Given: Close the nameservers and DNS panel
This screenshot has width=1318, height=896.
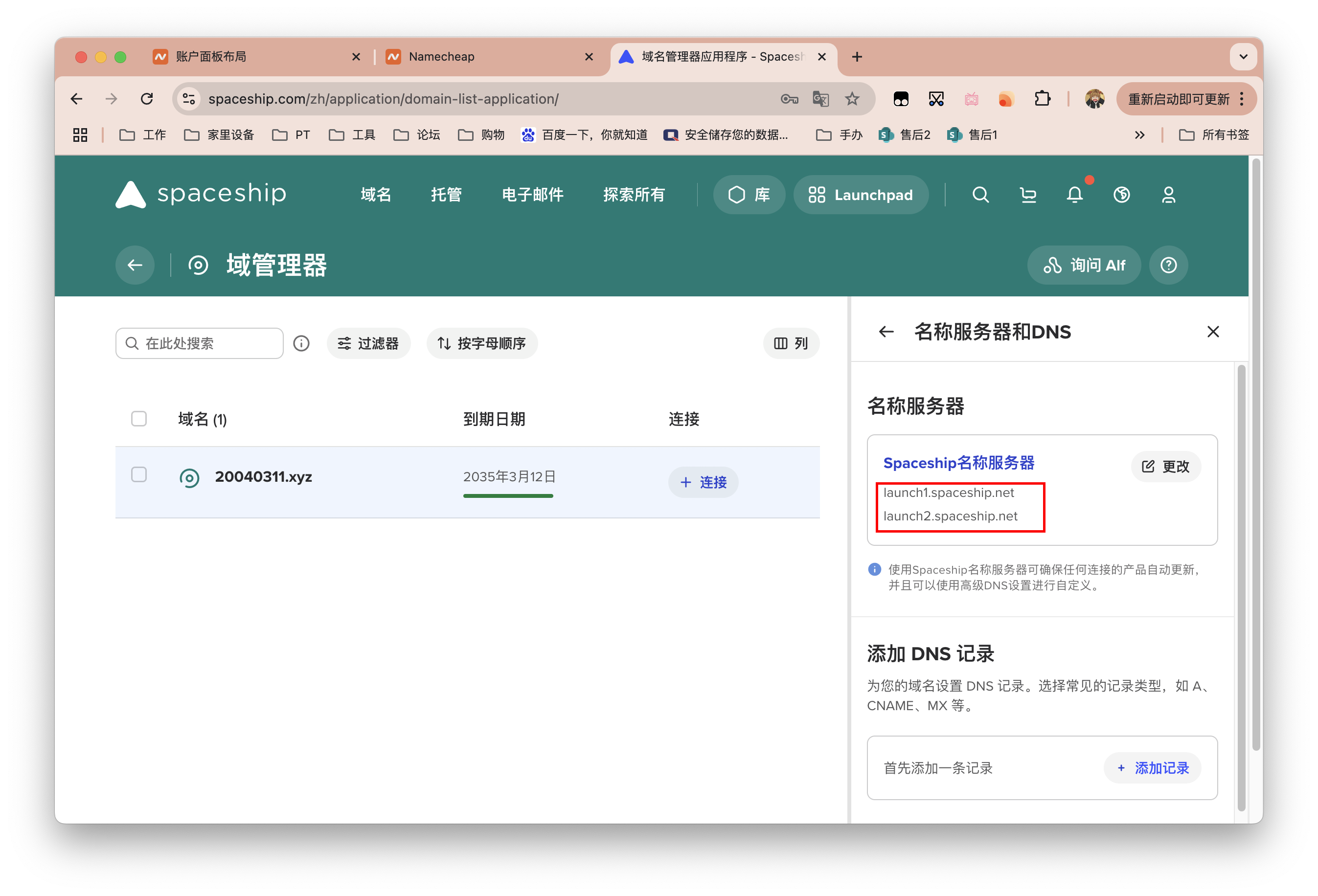Looking at the screenshot, I should pos(1213,332).
